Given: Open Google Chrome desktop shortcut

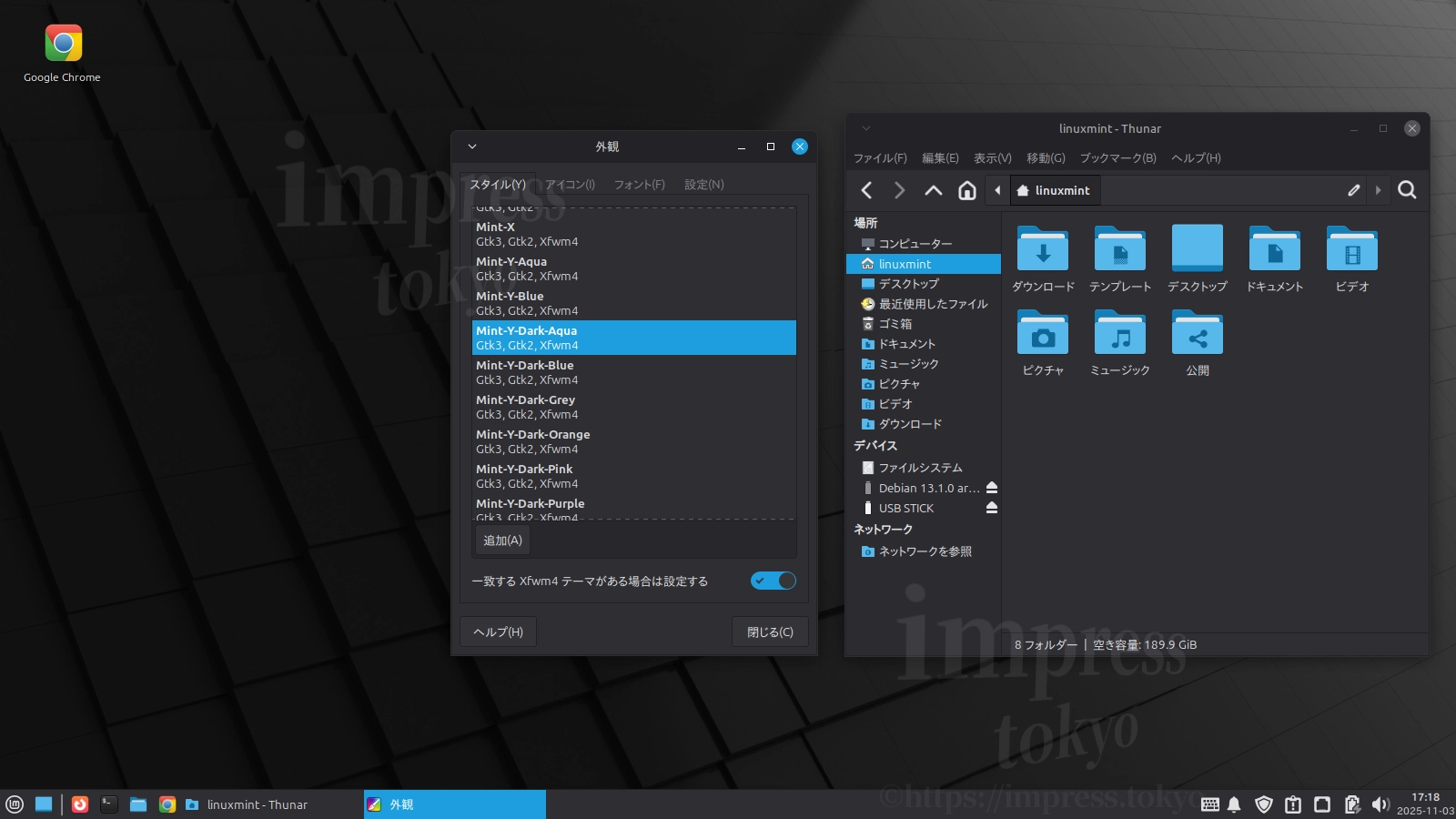Looking at the screenshot, I should point(63,54).
